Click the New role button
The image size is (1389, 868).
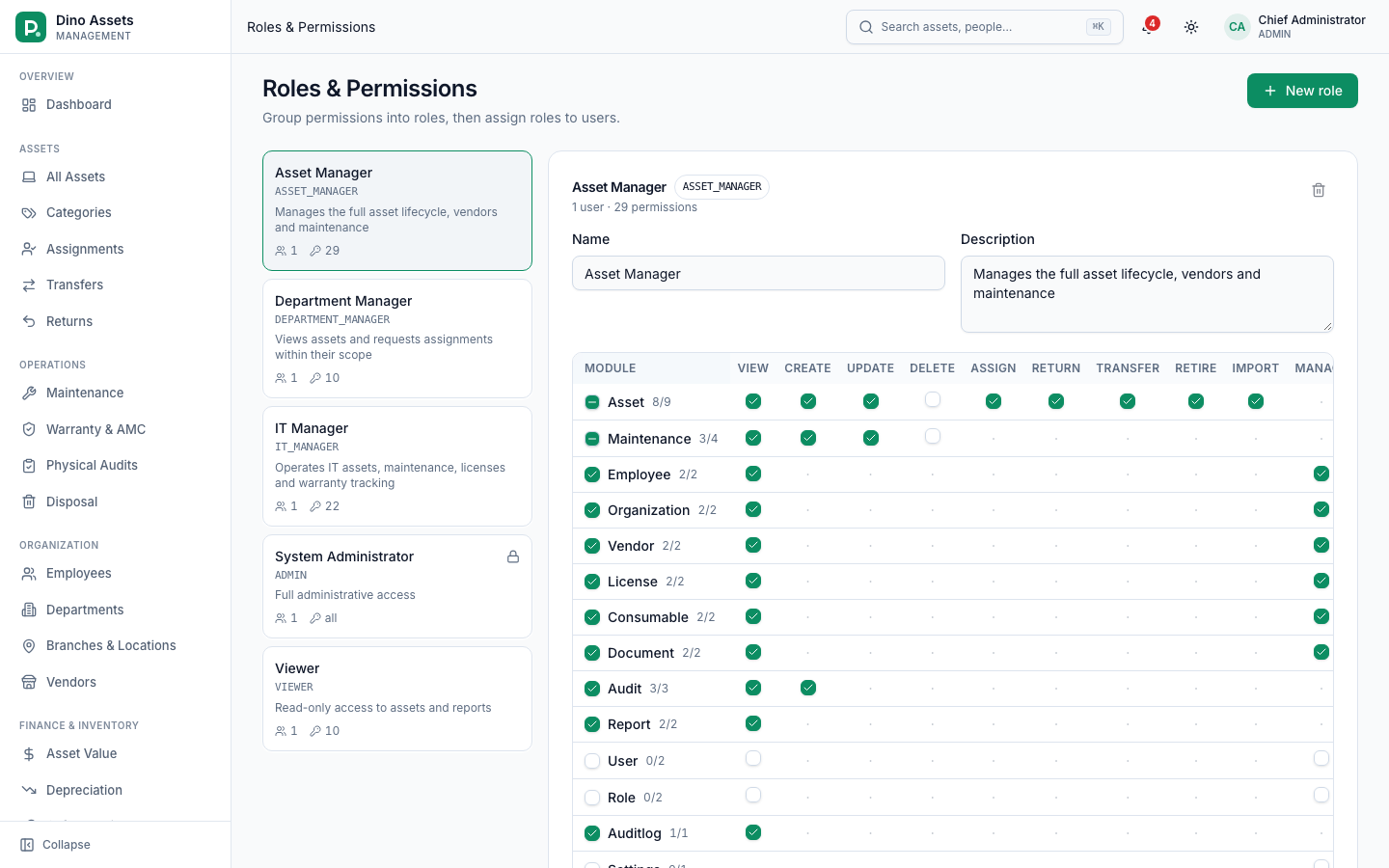point(1302,91)
